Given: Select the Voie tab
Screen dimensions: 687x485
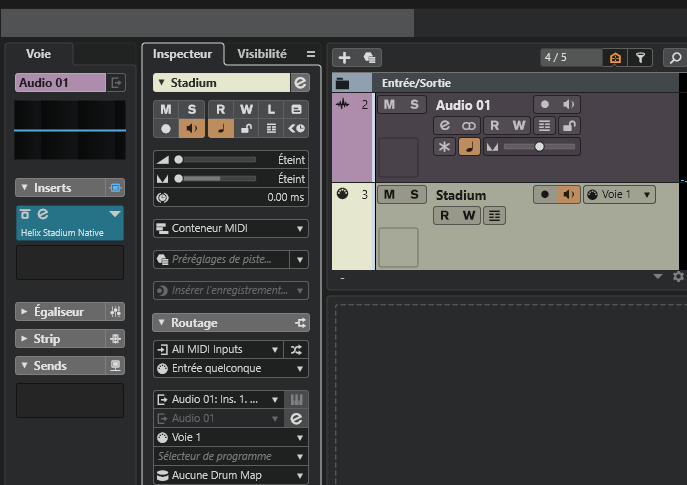Looking at the screenshot, I should click(39, 54).
